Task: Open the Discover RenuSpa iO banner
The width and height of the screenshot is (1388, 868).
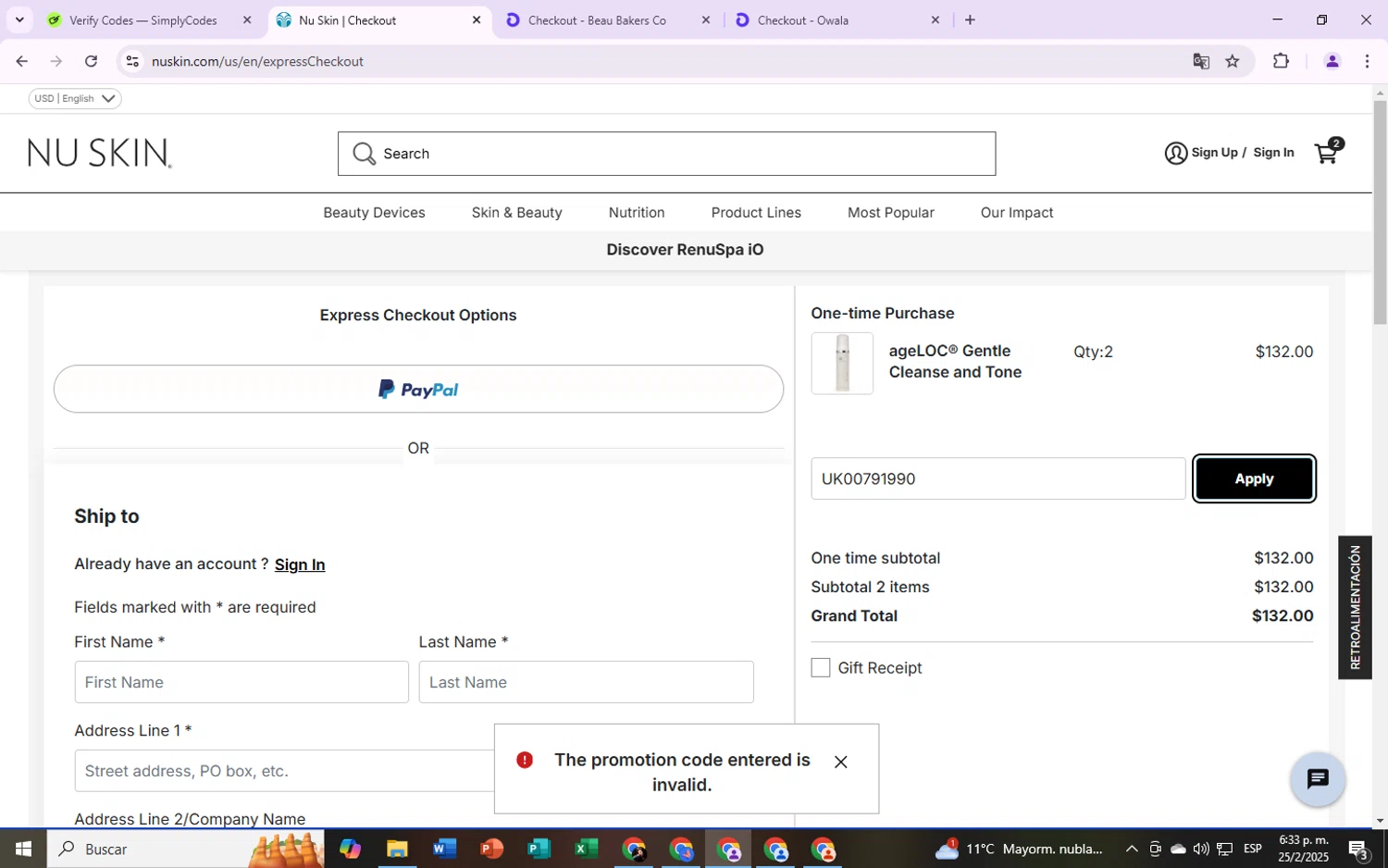Action: (x=685, y=250)
